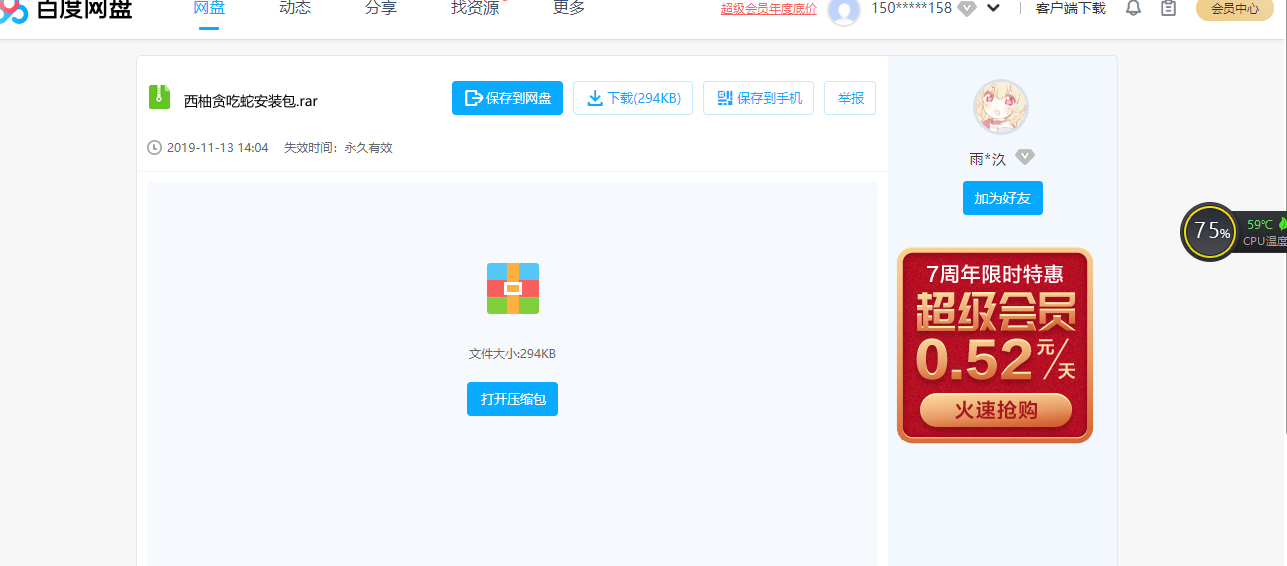Open the 更多 menu
1287x566 pixels.
569,8
